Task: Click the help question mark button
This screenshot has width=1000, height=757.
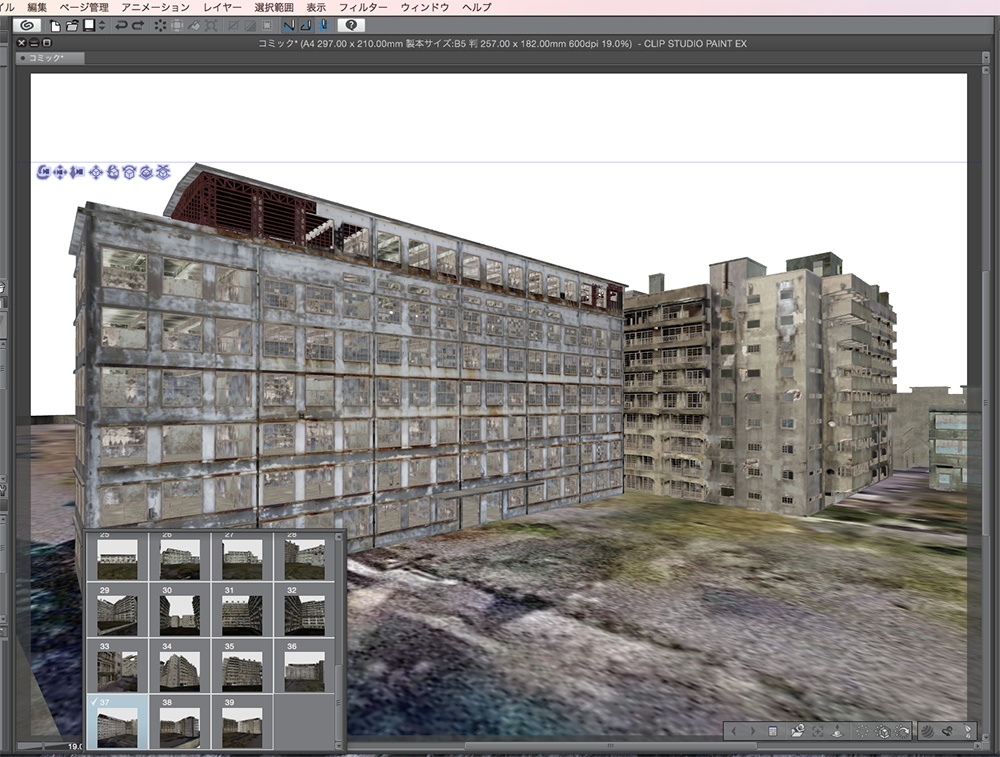Action: pyautogui.click(x=352, y=25)
